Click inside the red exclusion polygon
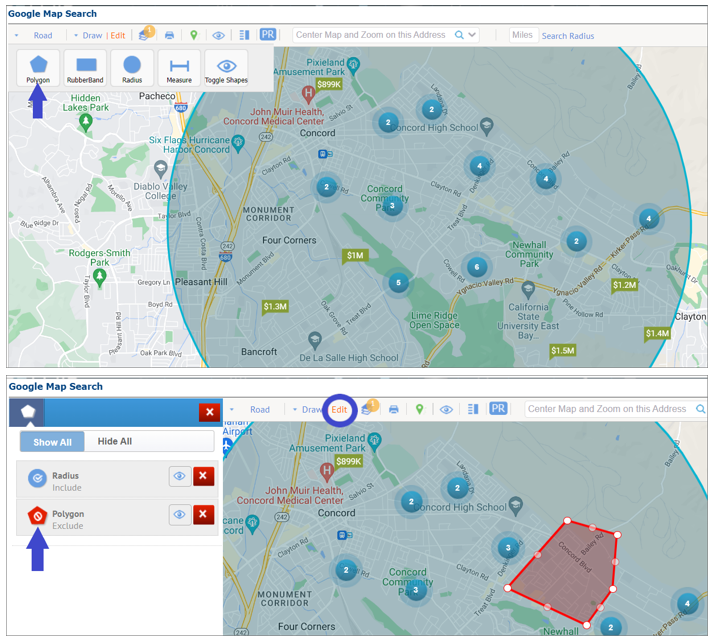This screenshot has height=640, width=712. click(x=572, y=572)
